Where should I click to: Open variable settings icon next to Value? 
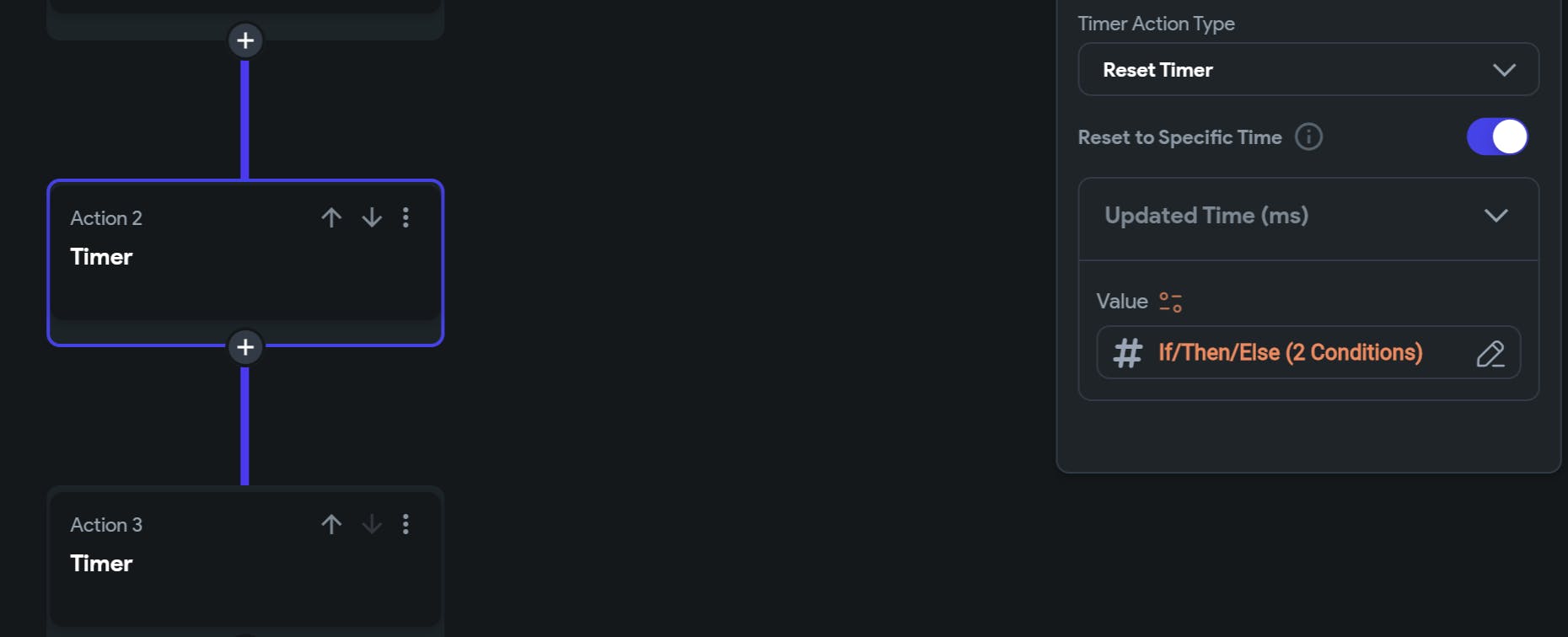(1170, 302)
